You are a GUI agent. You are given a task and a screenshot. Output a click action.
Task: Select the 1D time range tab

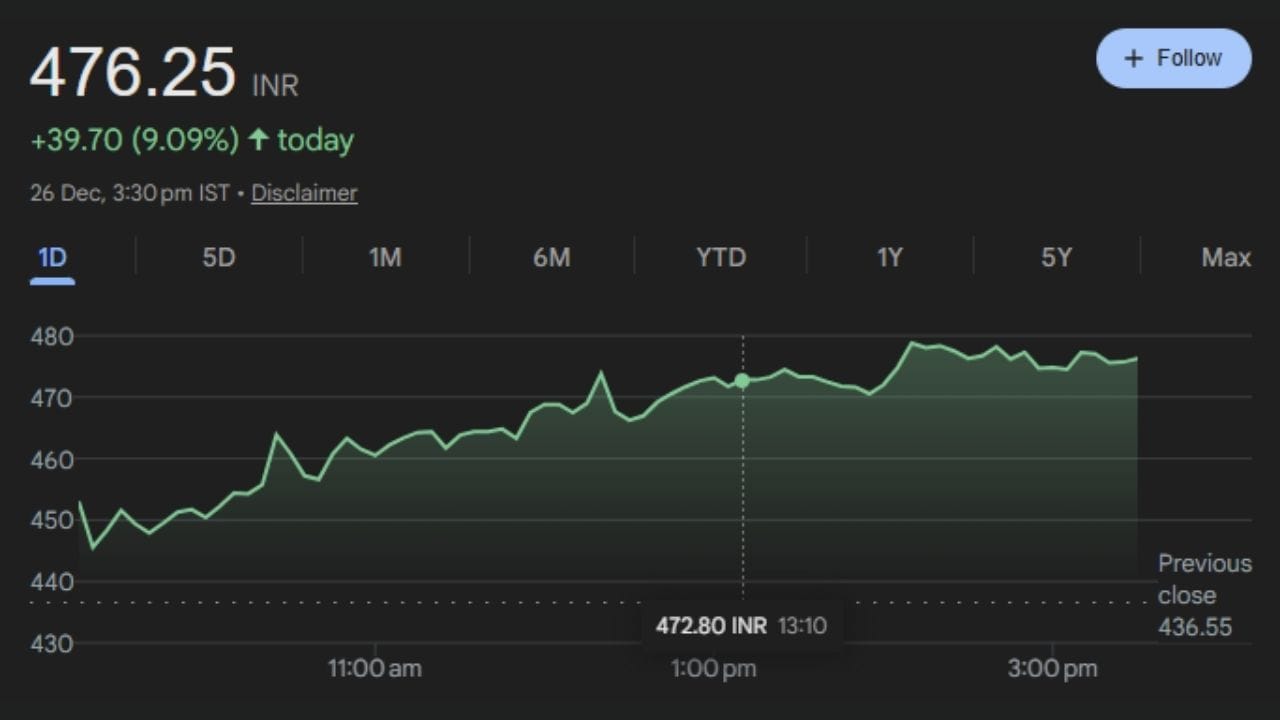pyautogui.click(x=52, y=258)
